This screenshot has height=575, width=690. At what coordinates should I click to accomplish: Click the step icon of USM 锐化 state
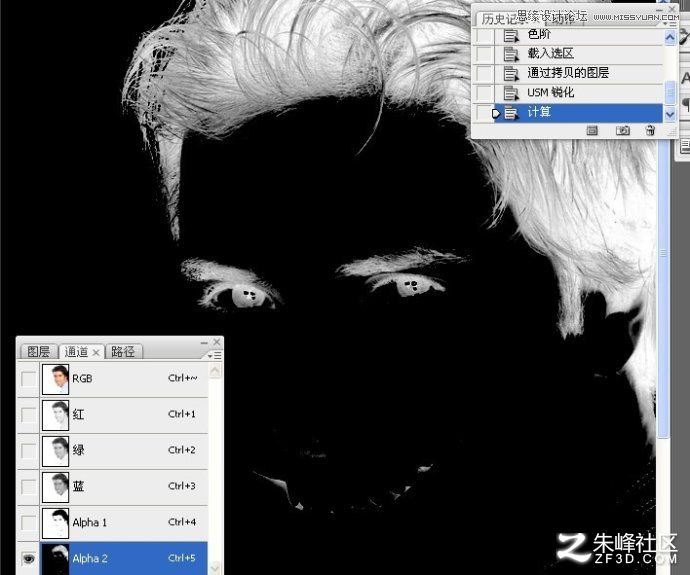point(511,93)
